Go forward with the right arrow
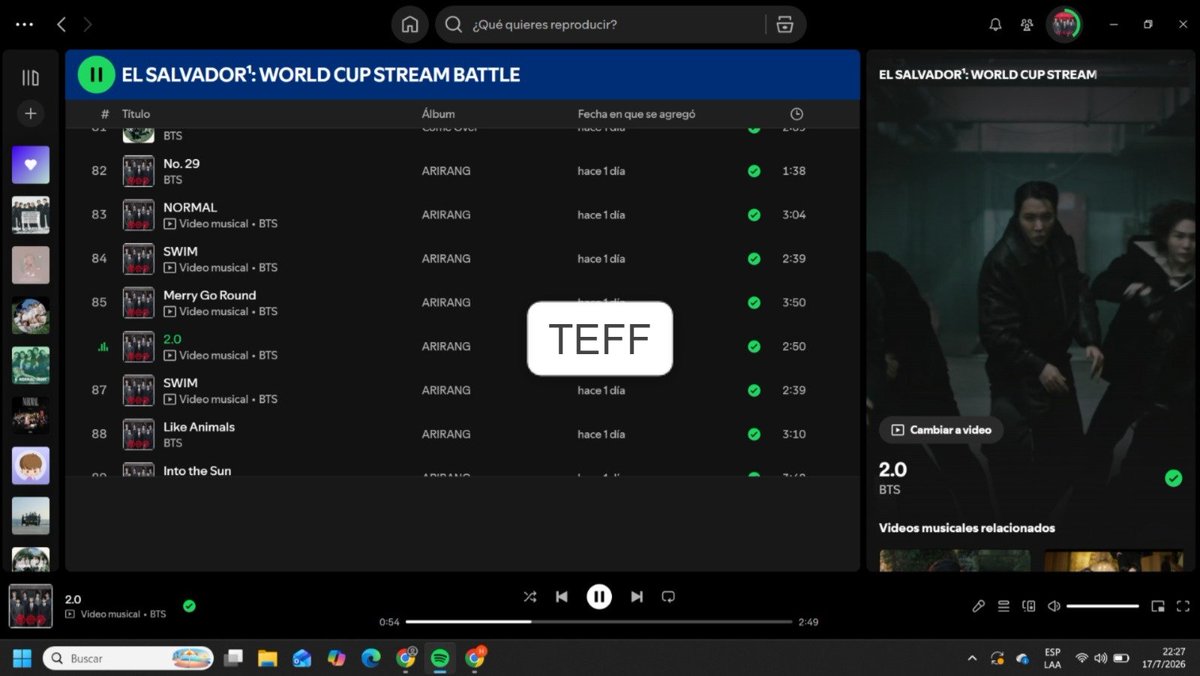Viewport: 1200px width, 676px height. pos(88,24)
